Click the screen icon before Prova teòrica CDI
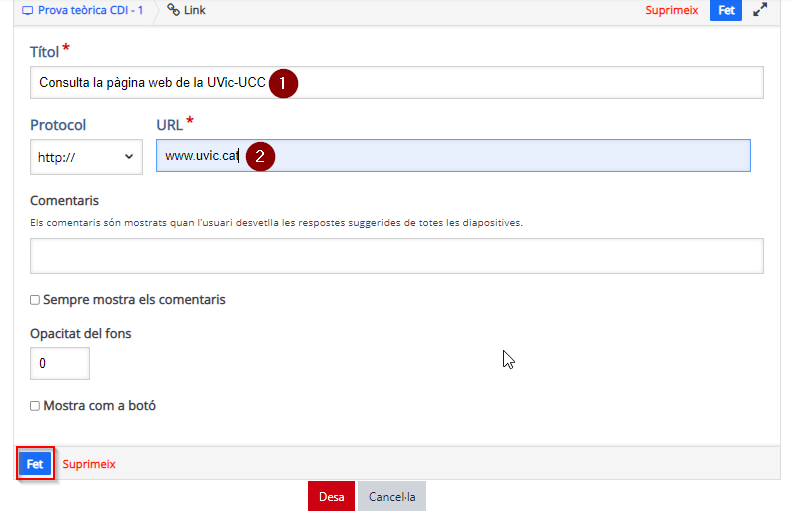The width and height of the screenshot is (792, 525). click(27, 11)
